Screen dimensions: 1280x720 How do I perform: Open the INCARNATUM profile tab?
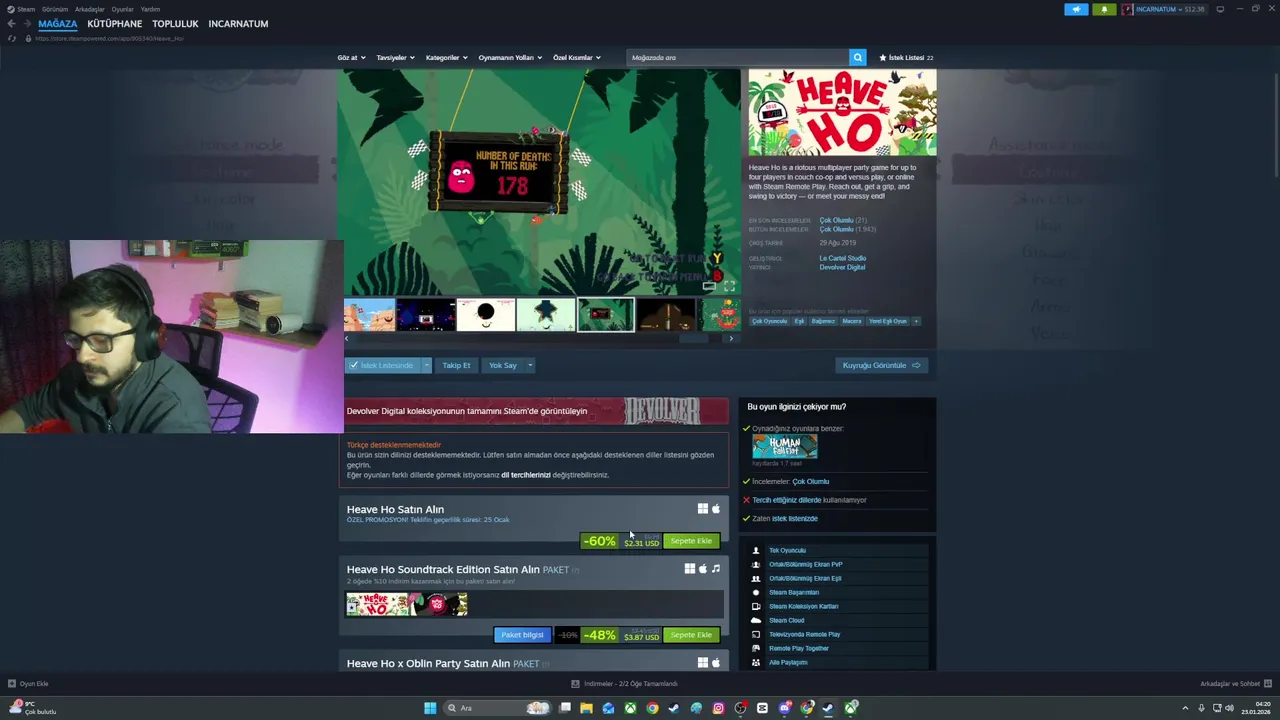coord(238,23)
